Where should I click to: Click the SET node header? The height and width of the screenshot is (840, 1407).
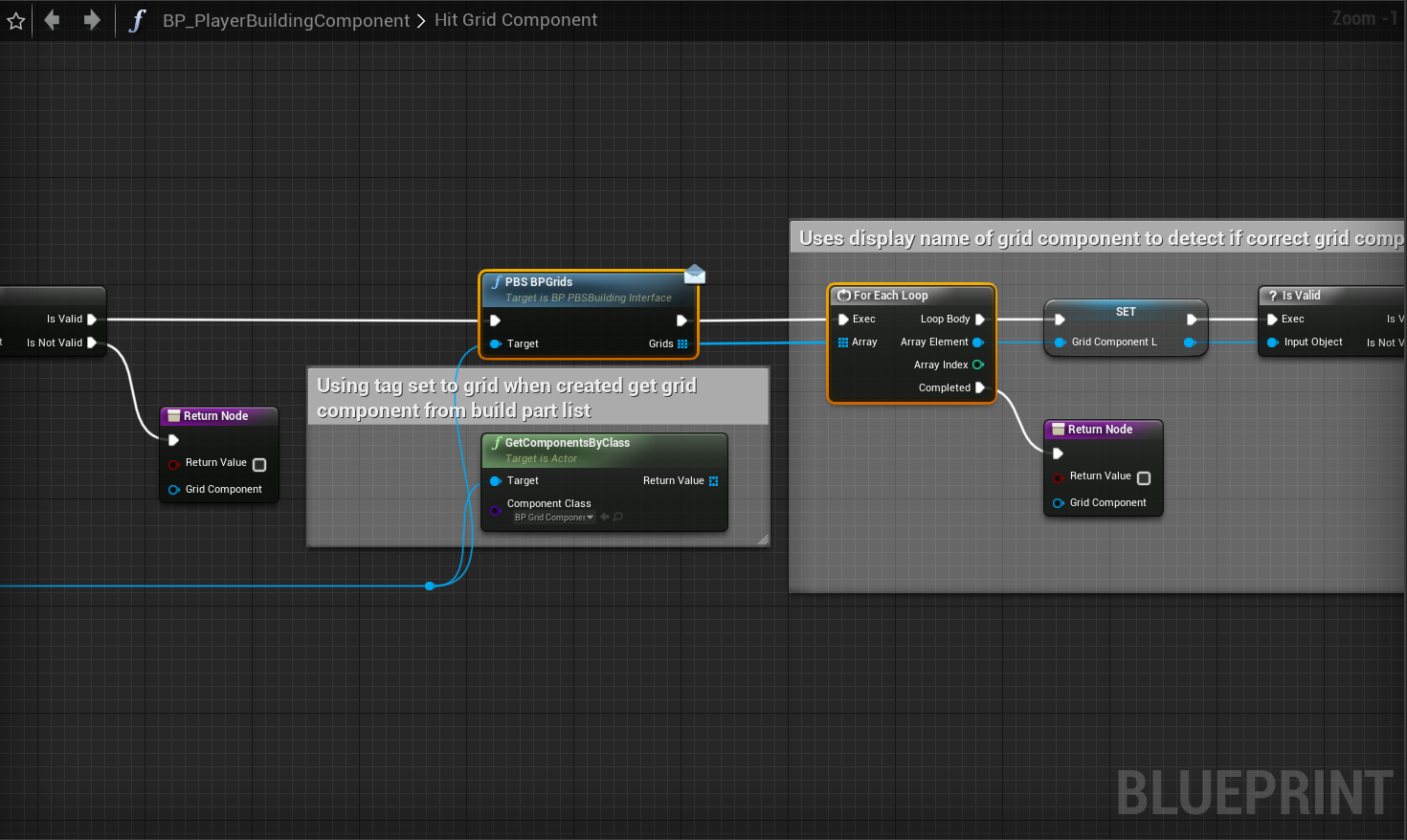pos(1126,312)
